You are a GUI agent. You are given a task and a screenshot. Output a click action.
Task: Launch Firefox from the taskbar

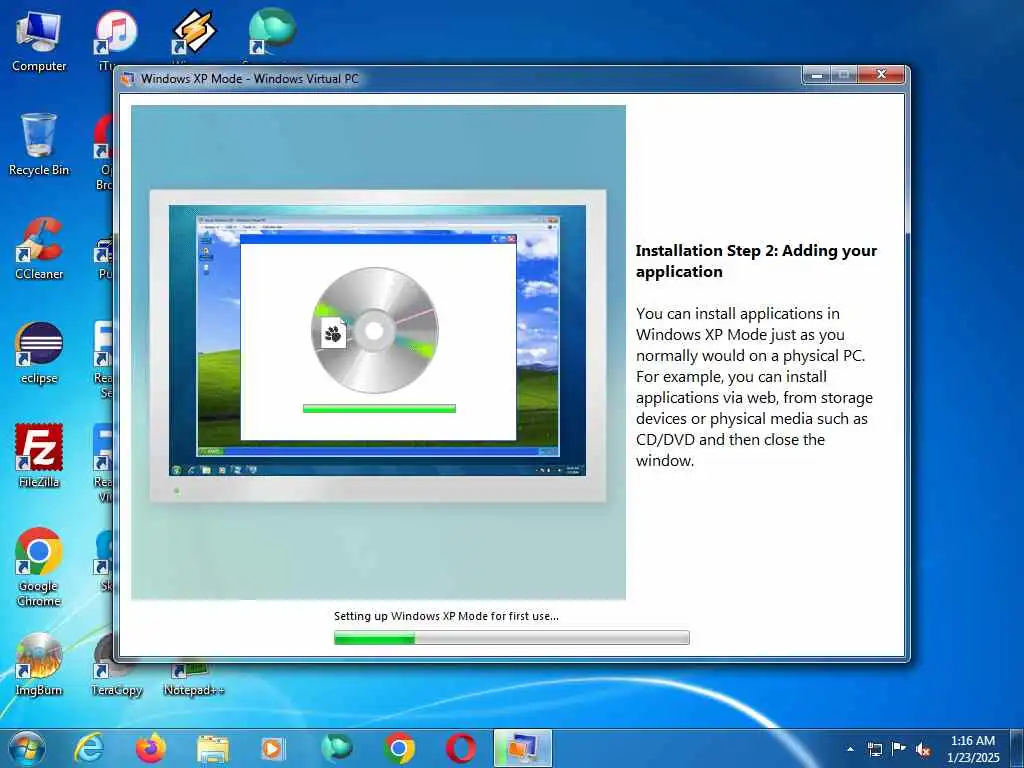click(x=151, y=748)
